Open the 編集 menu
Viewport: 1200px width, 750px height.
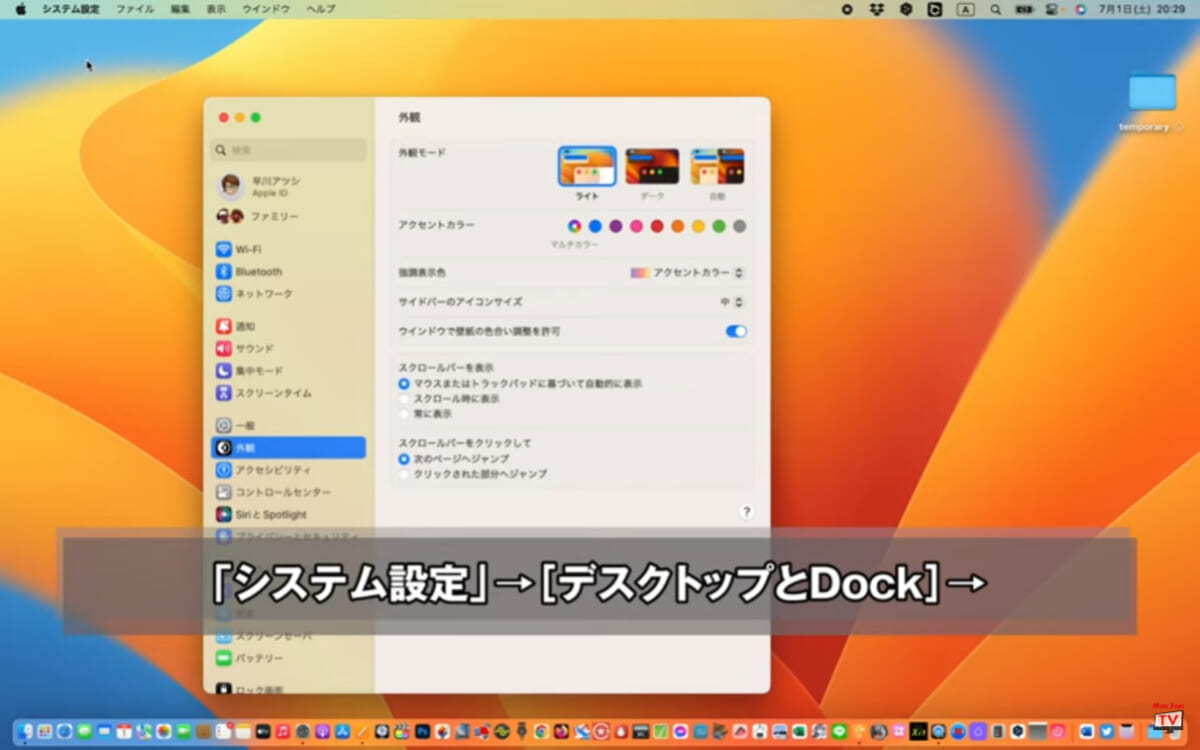click(x=180, y=9)
